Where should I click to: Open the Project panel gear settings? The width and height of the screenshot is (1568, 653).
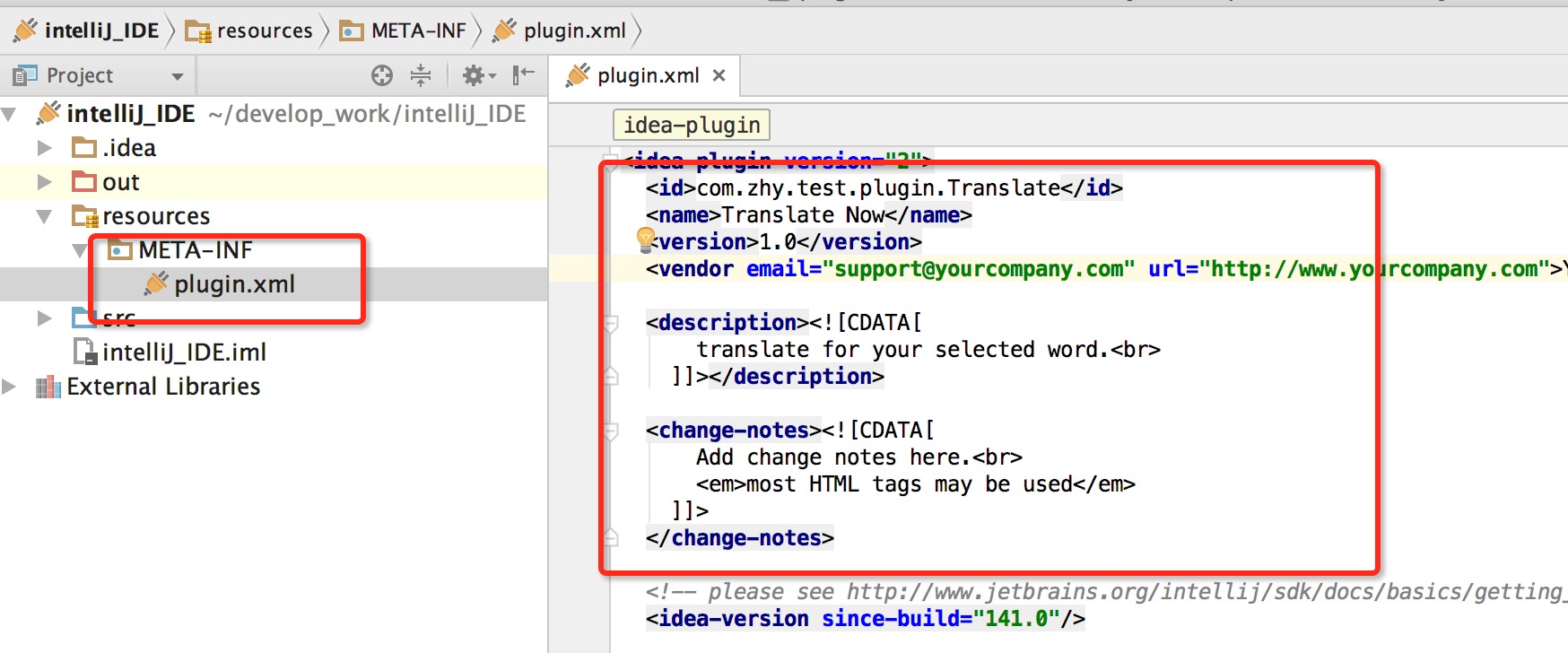tap(476, 75)
